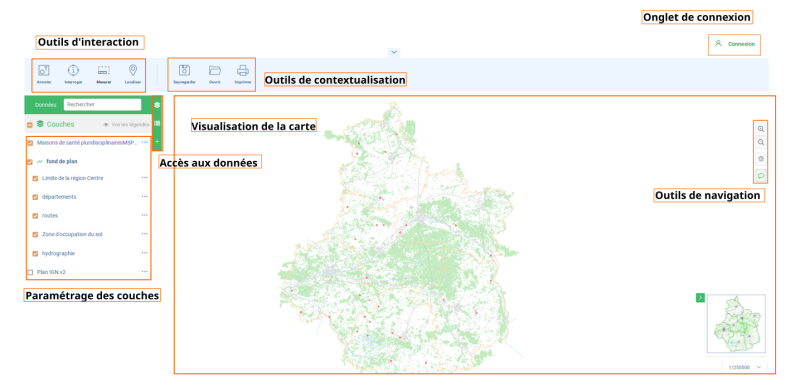This screenshot has height=386, width=800.
Task: Click the fond de plan group label
Action: (x=62, y=161)
